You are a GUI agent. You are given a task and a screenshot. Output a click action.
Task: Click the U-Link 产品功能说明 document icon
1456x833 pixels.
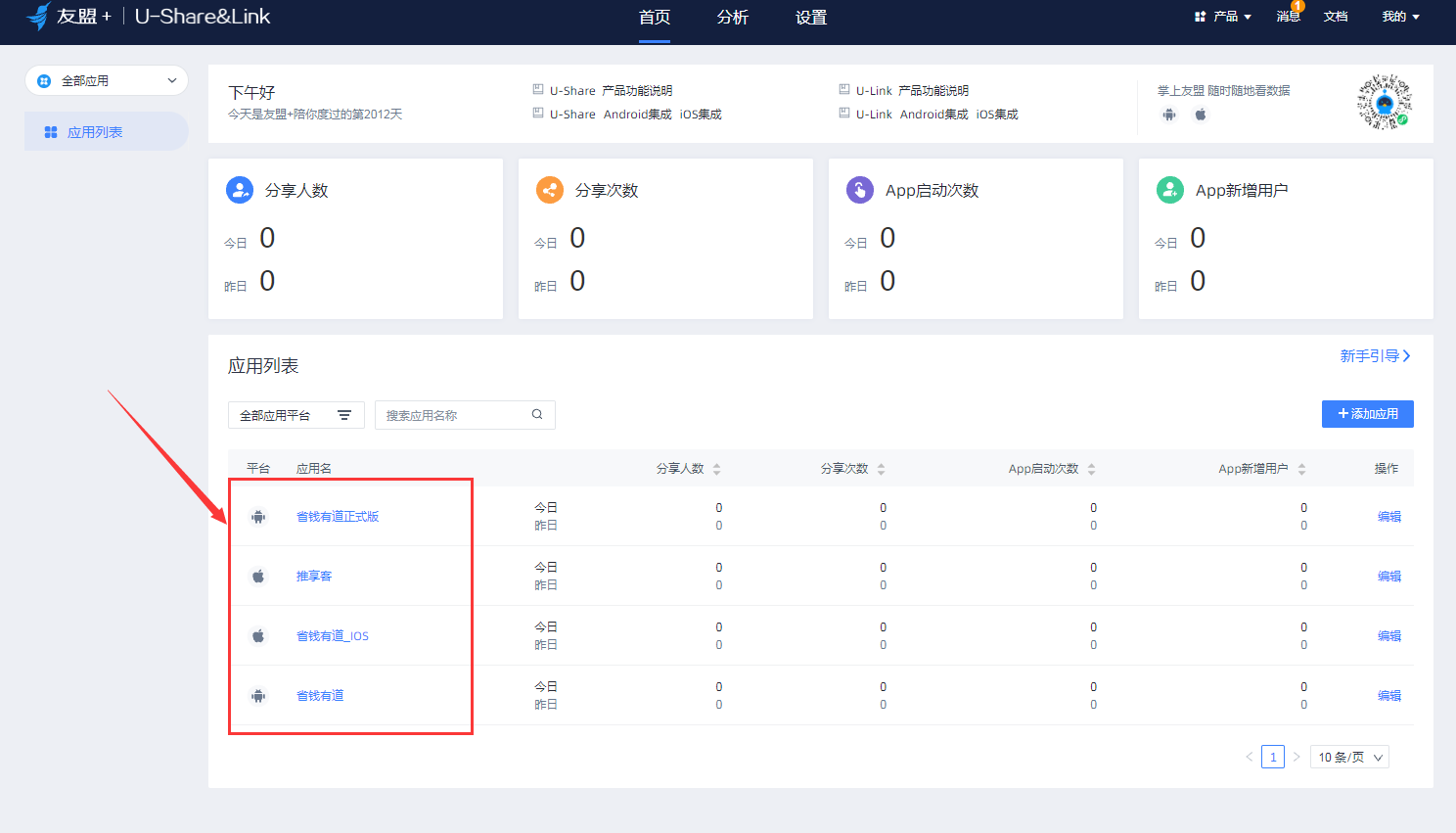pos(844,89)
